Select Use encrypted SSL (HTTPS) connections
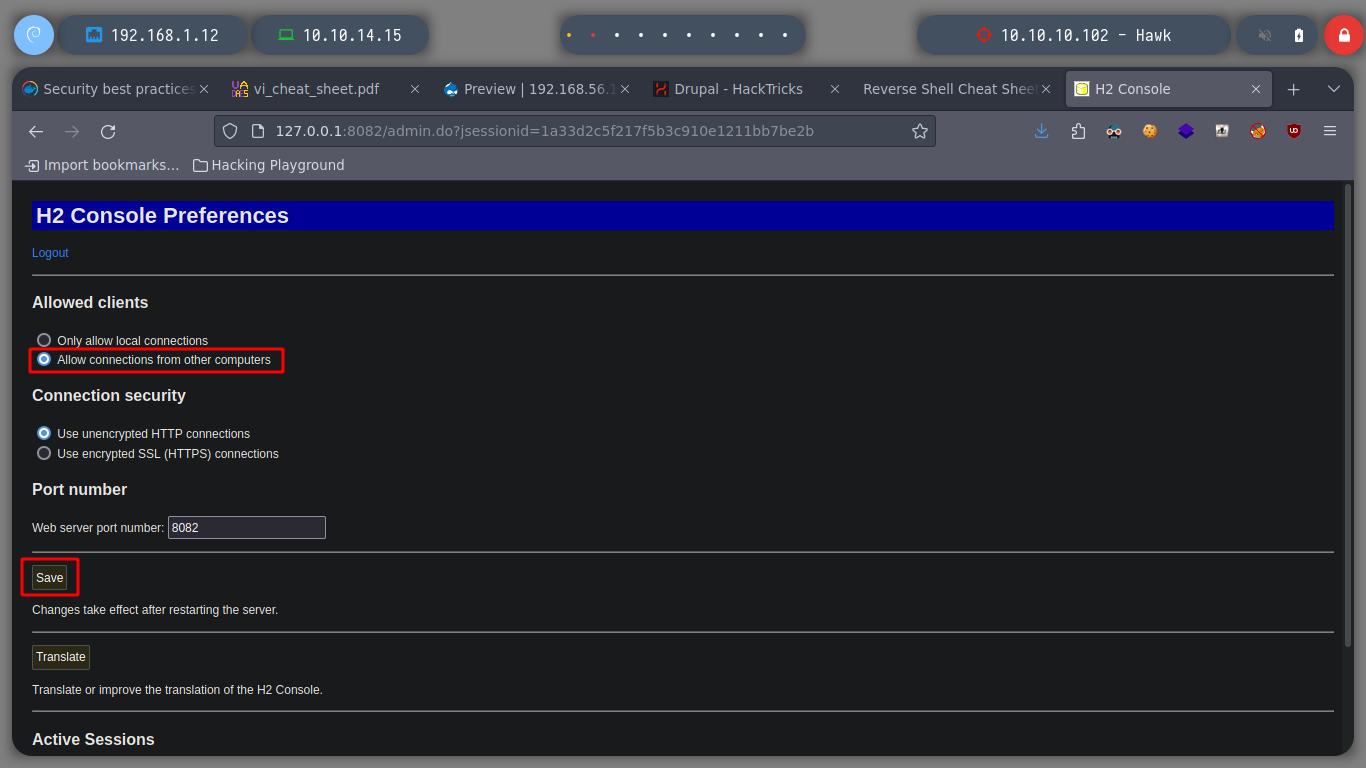Viewport: 1366px width, 768px height. (x=44, y=453)
